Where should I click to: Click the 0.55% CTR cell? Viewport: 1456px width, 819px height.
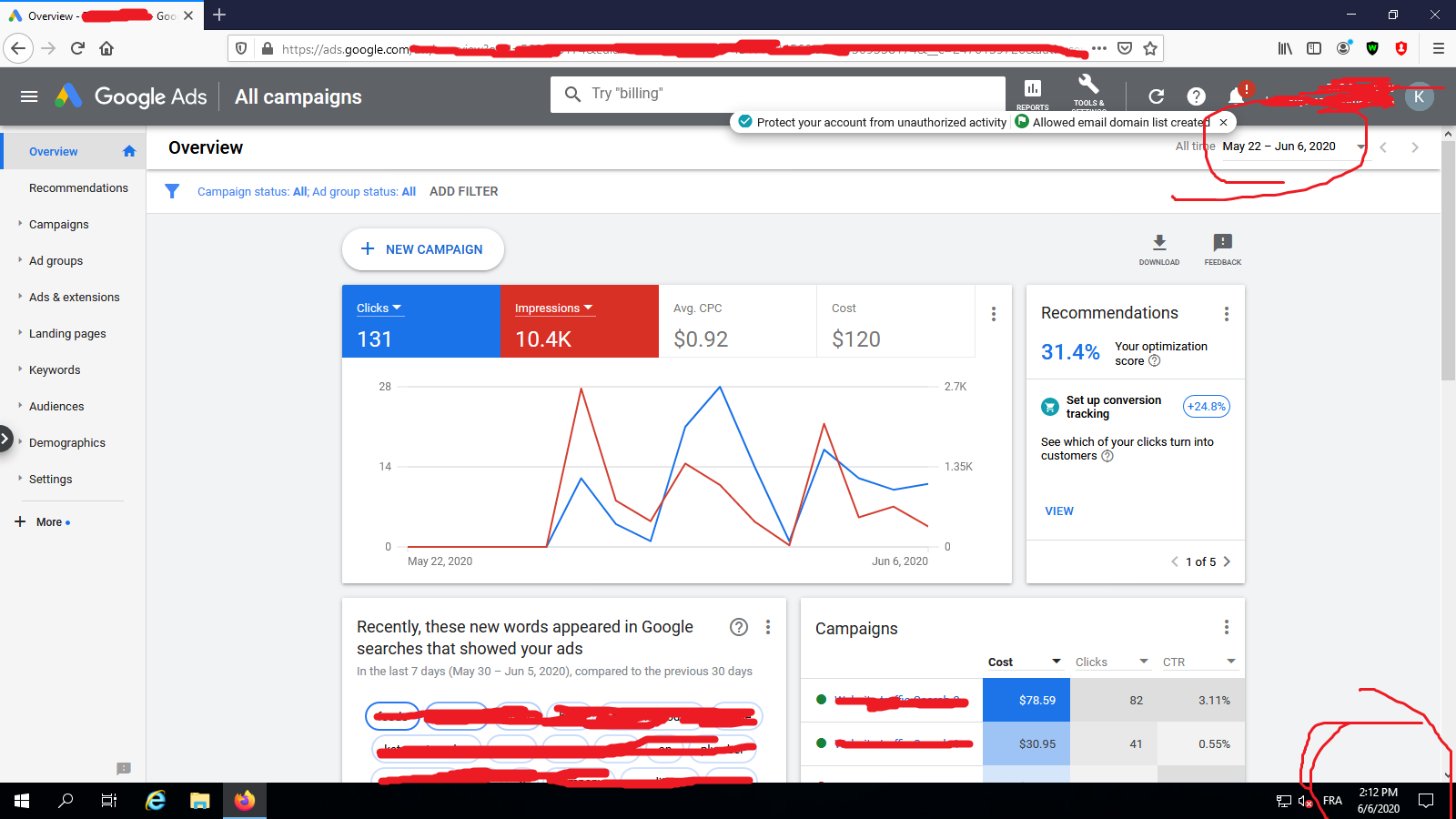(1201, 743)
